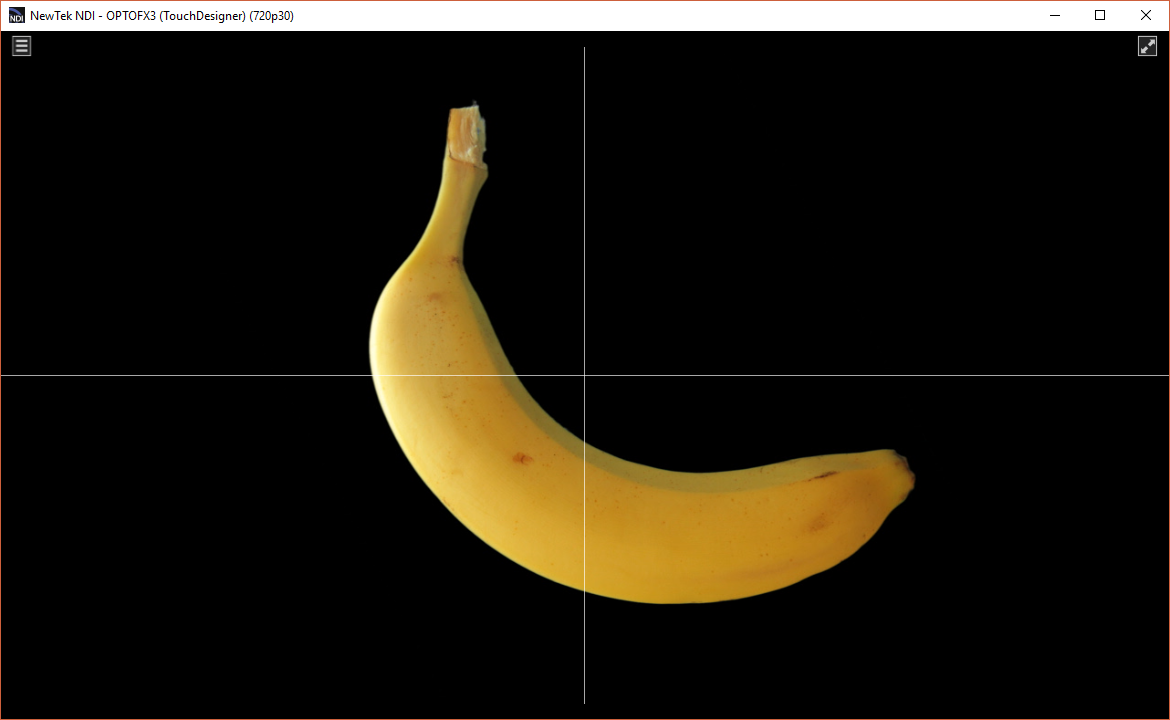Minimize the NDI Studio Monitor window

[1055, 16]
